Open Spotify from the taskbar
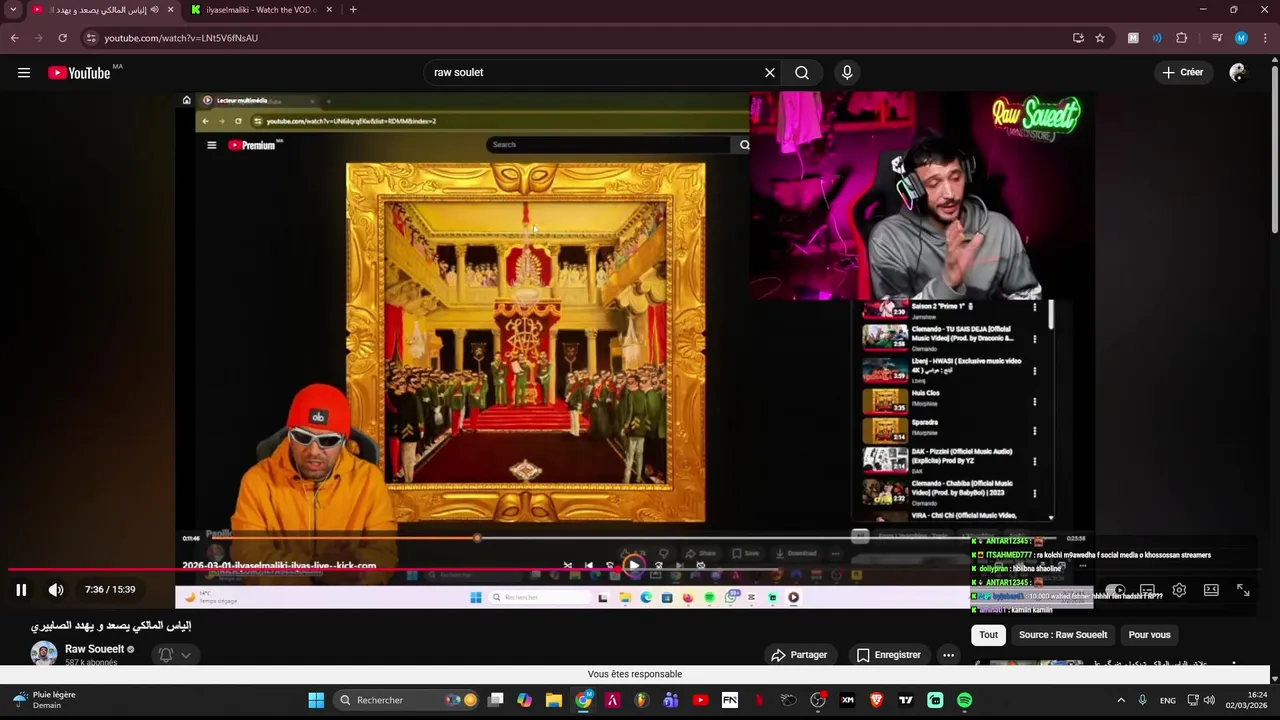1280x720 pixels. coord(964,700)
